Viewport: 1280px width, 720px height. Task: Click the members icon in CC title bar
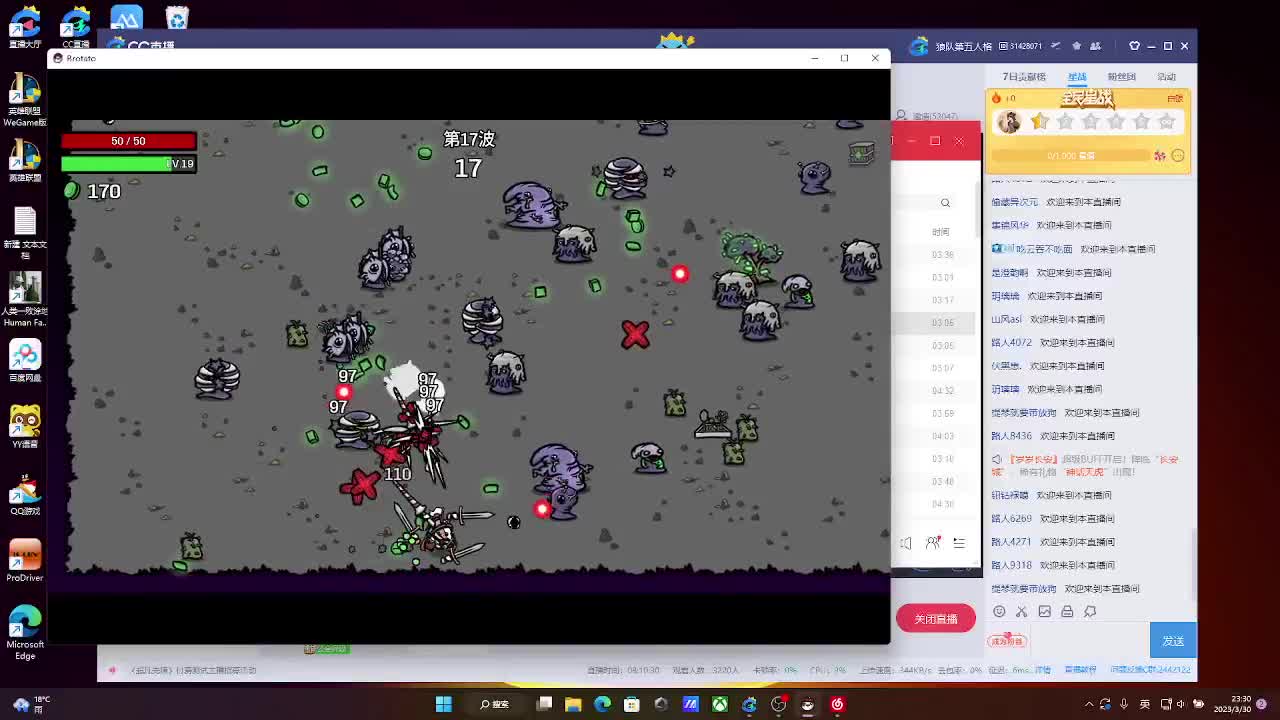click(1095, 46)
